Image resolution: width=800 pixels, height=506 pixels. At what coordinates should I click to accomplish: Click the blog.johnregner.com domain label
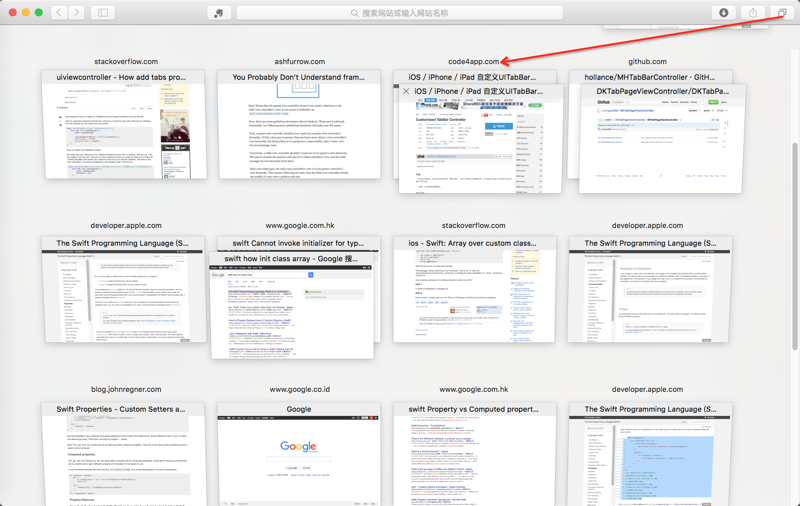click(126, 389)
